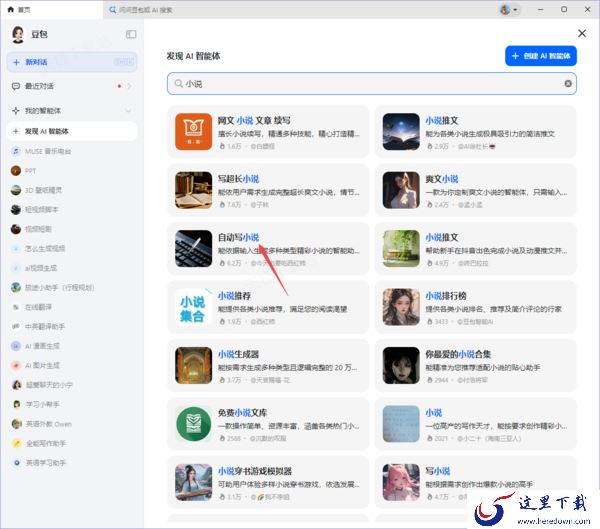Viewport: 600px width, 529px height.
Task: Open the 网文 小说 文章 续写 agent card
Action: (268, 132)
